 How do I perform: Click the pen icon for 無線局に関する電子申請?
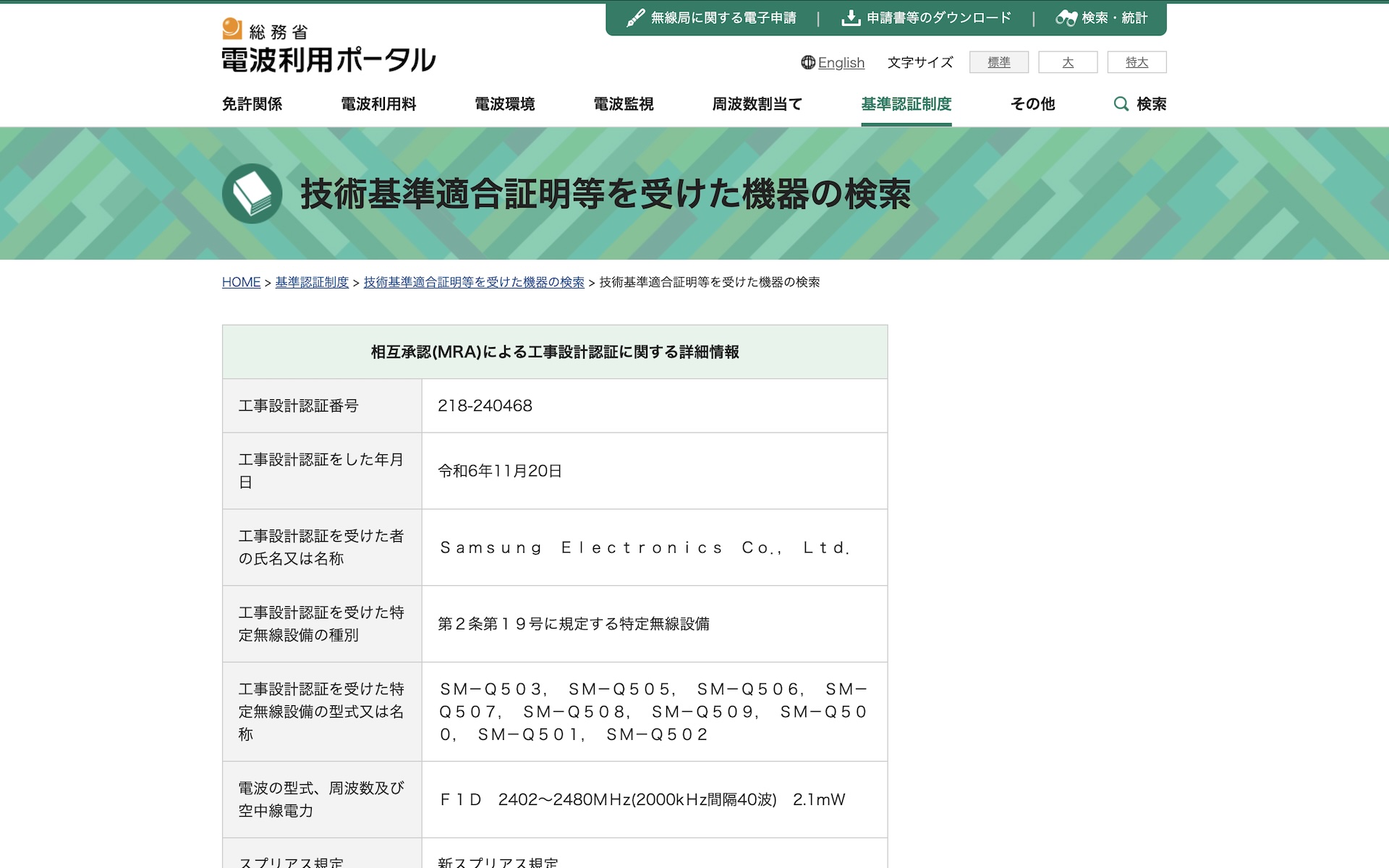(x=635, y=18)
